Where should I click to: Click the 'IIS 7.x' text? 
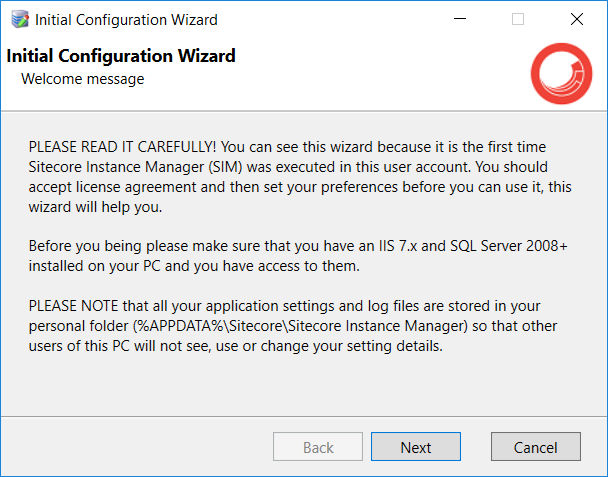(x=397, y=246)
